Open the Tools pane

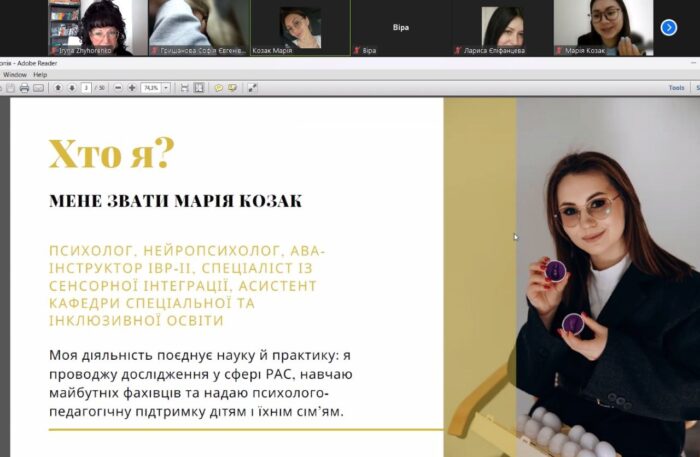(676, 88)
